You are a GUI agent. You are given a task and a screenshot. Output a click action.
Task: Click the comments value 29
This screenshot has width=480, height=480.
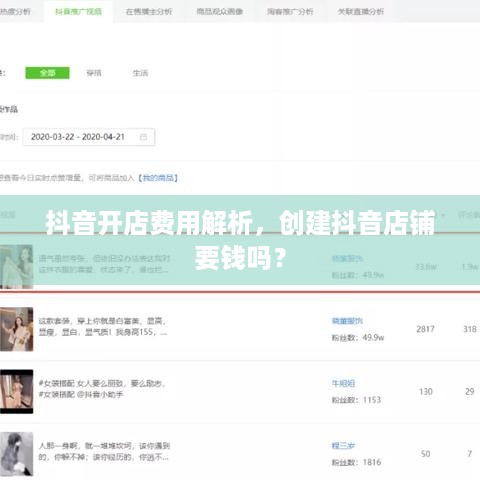point(470,392)
